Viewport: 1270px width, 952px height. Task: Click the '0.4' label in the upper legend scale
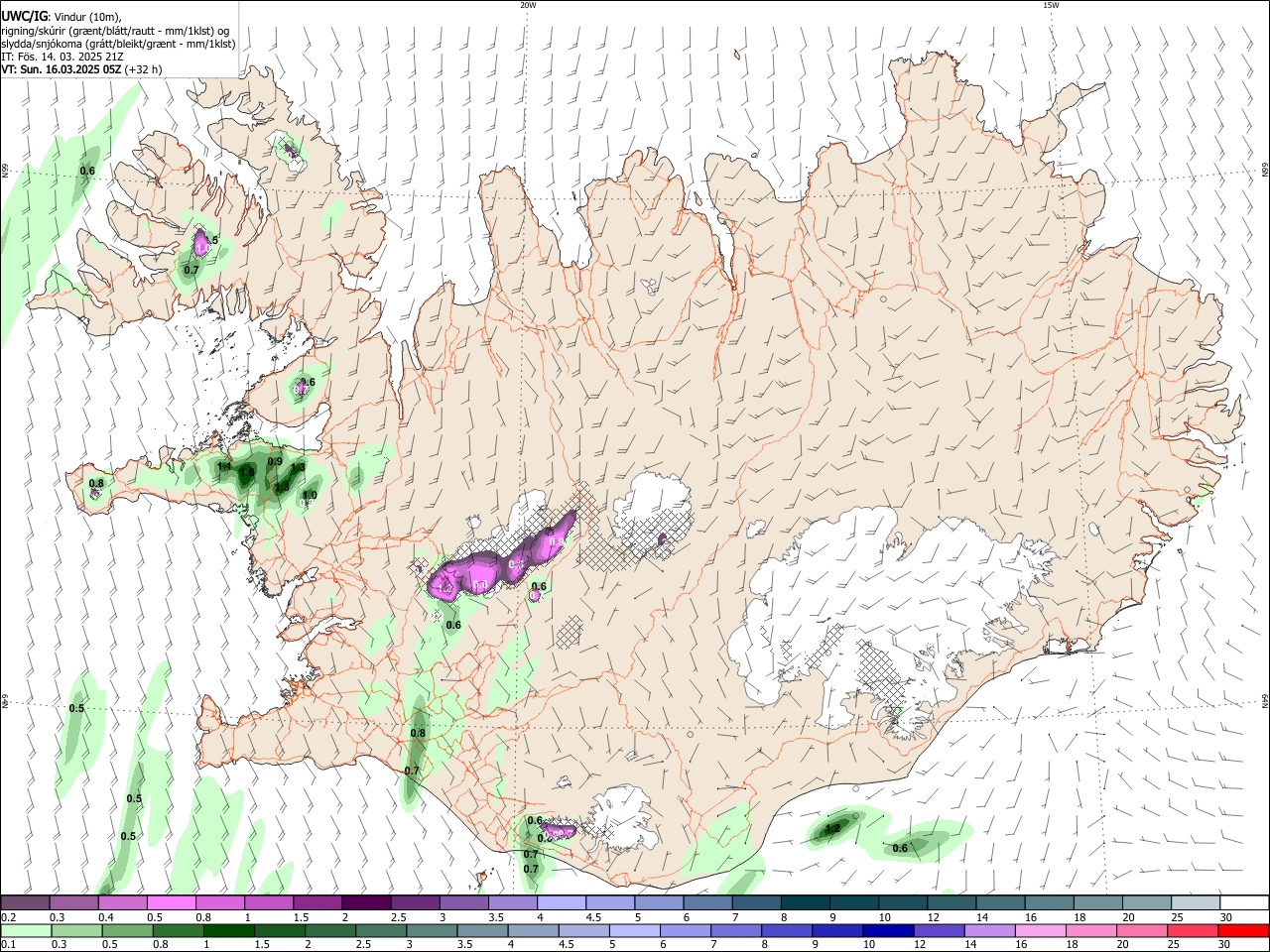pos(106,917)
